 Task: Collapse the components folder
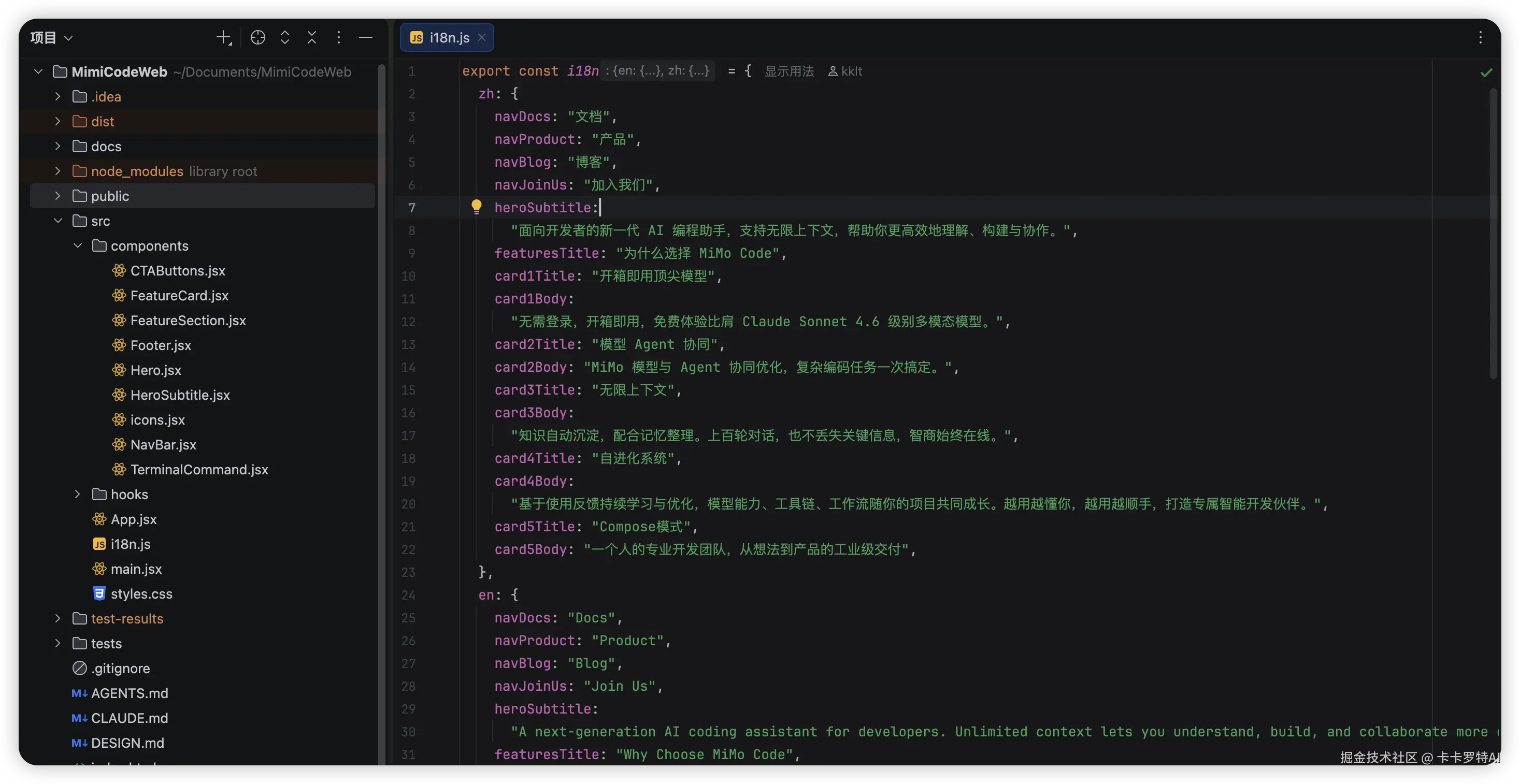click(77, 245)
